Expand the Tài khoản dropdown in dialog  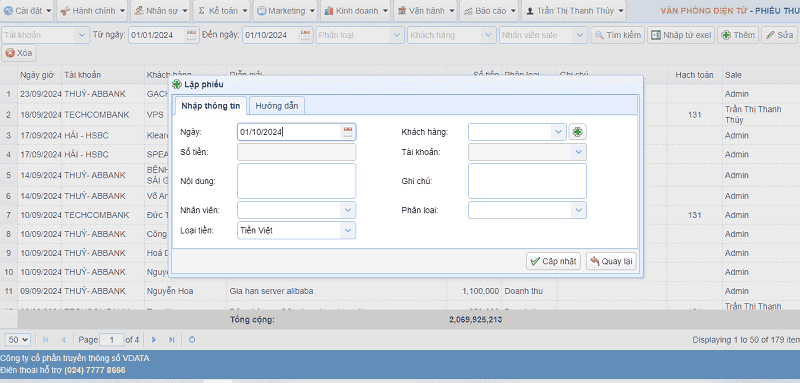[x=578, y=152]
